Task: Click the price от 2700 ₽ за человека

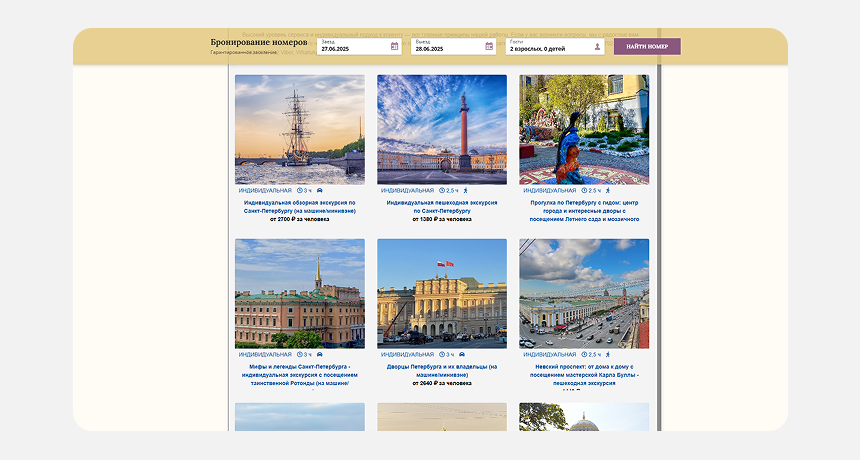Action: pyautogui.click(x=299, y=219)
